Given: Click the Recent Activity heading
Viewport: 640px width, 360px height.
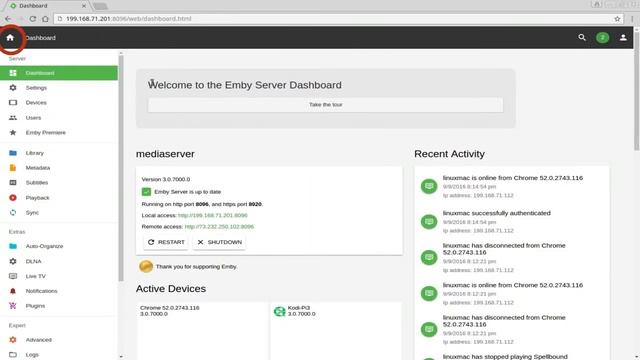Looking at the screenshot, I should click(449, 154).
